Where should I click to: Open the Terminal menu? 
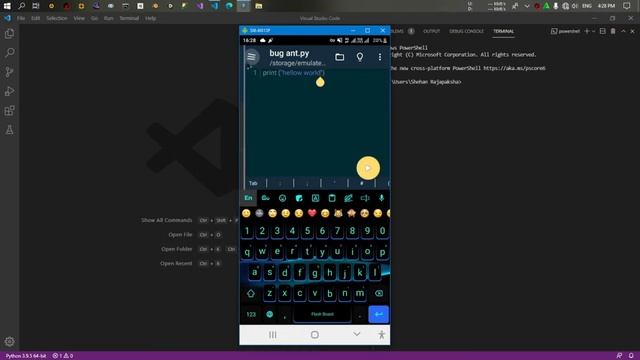(x=129, y=18)
